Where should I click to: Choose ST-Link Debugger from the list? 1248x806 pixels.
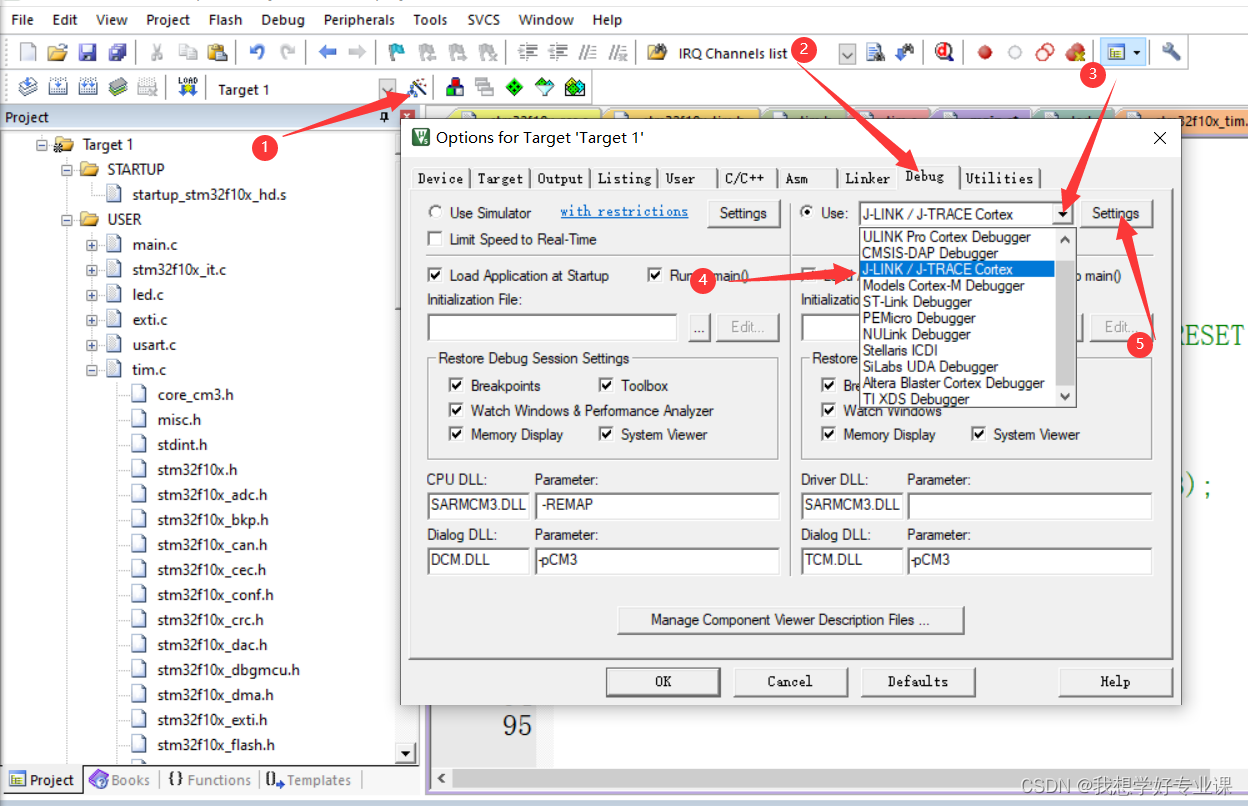pos(958,301)
